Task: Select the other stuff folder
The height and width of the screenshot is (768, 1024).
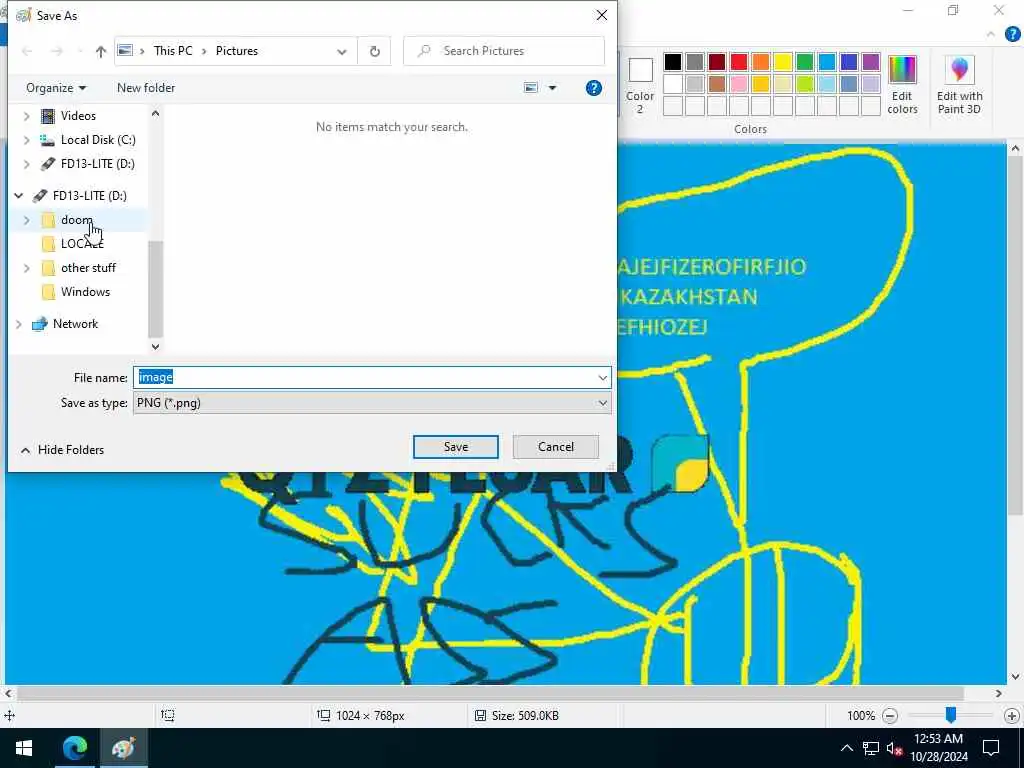Action: [88, 268]
